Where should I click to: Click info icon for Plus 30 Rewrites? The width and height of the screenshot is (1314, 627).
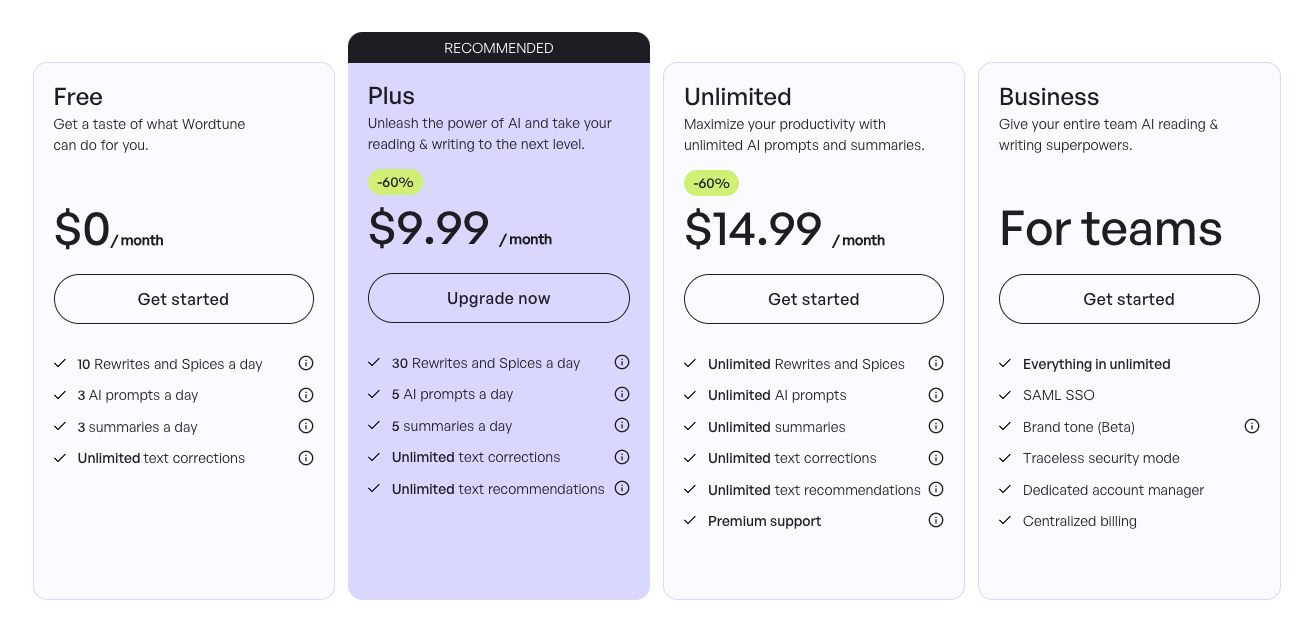[x=622, y=362]
